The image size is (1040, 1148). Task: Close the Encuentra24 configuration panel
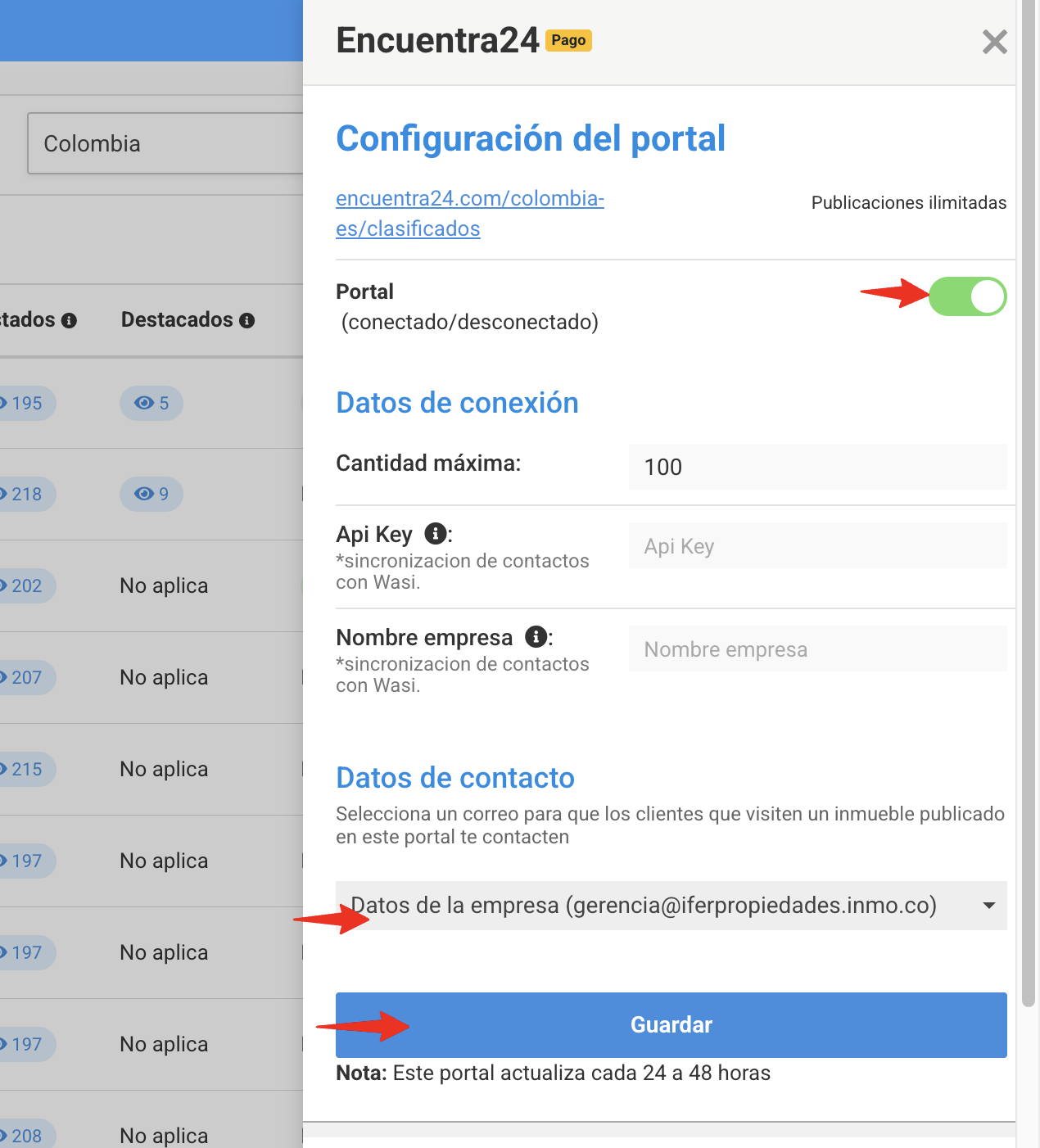pos(994,42)
